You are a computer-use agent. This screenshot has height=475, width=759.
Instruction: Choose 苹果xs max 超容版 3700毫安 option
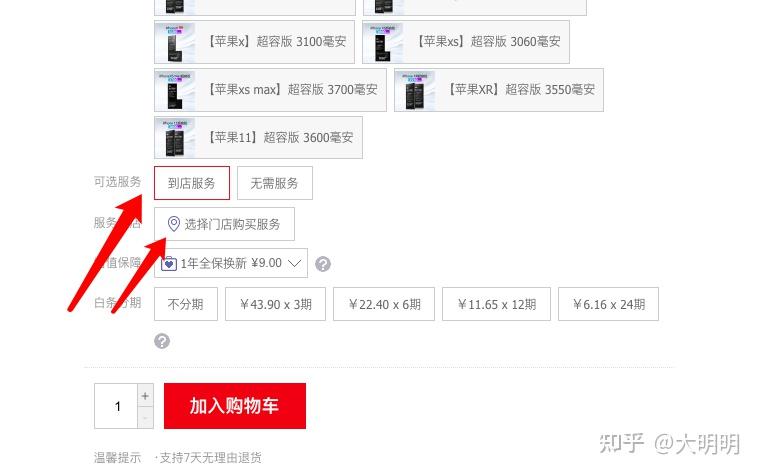point(270,90)
